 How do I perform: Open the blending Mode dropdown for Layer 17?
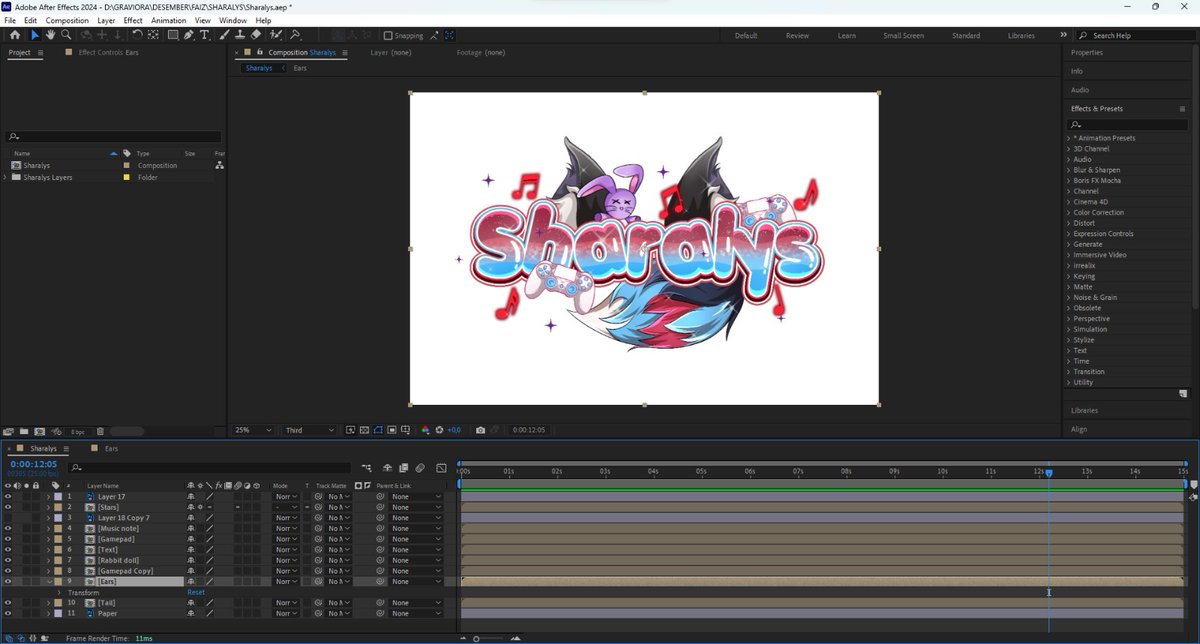tap(284, 496)
